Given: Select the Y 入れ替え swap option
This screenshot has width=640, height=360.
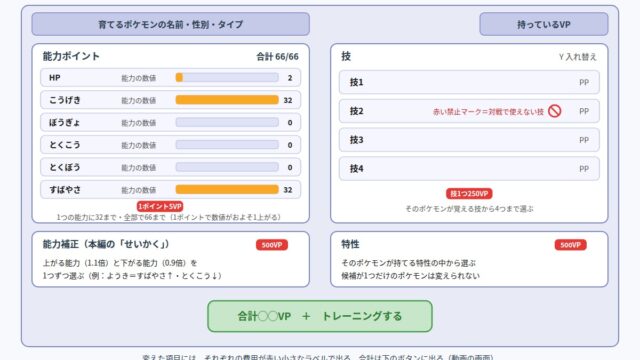Looking at the screenshot, I should click(x=578, y=57).
